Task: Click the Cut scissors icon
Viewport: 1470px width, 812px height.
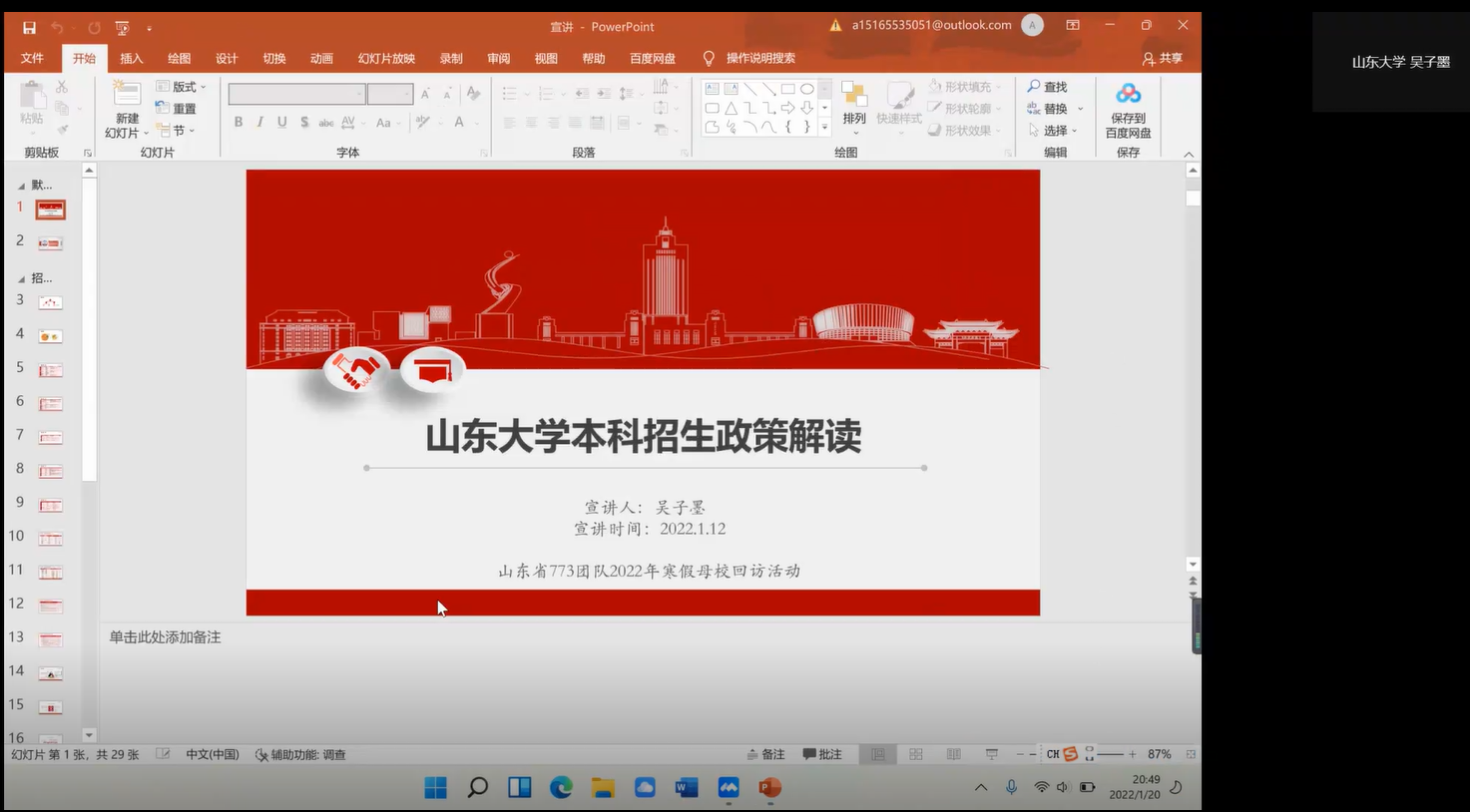Action: [x=62, y=88]
